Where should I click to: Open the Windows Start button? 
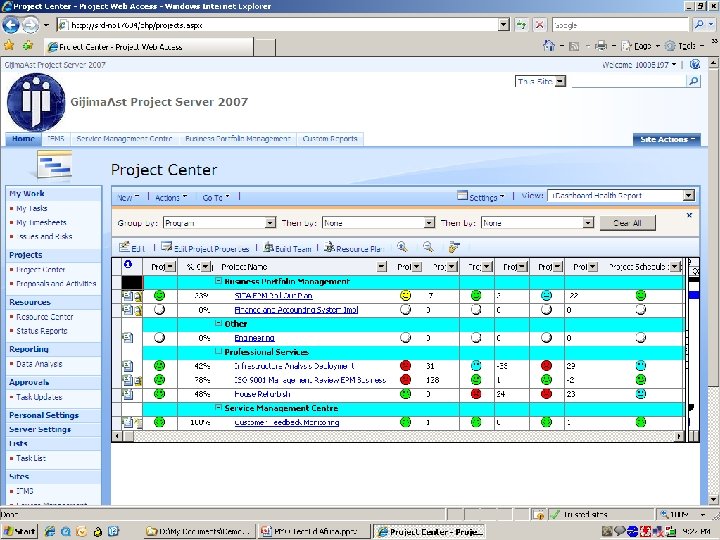point(19,531)
